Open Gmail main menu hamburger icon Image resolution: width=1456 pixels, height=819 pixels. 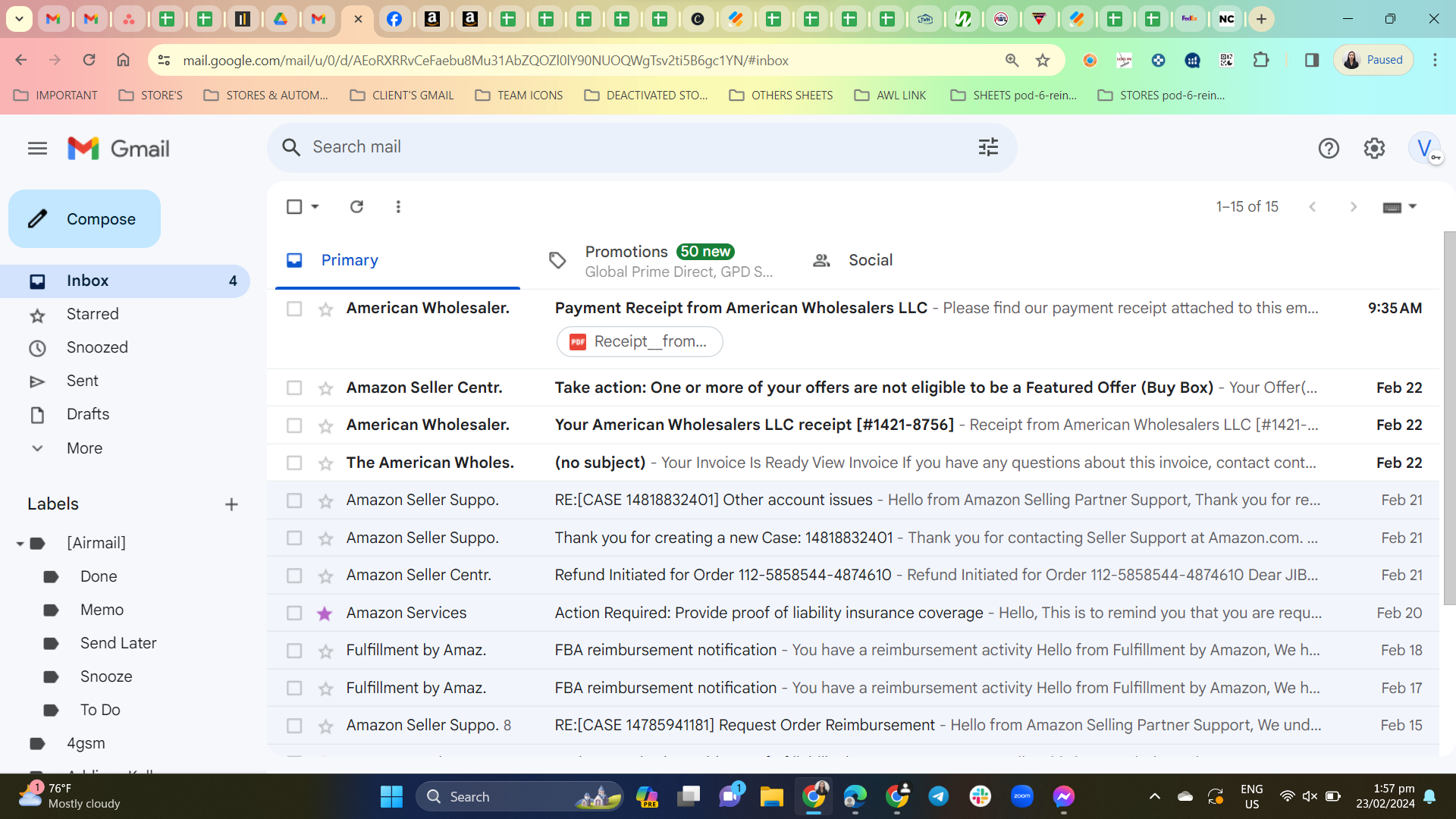click(37, 149)
